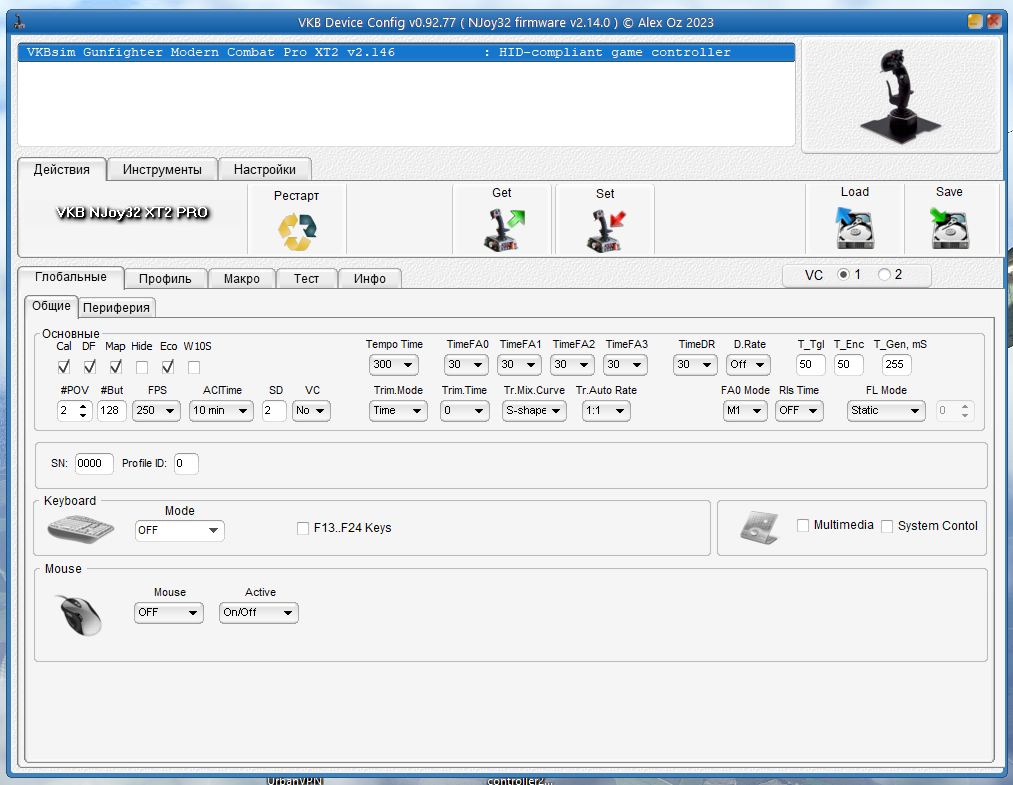Click the SN input field
1013x785 pixels.
tap(94, 464)
